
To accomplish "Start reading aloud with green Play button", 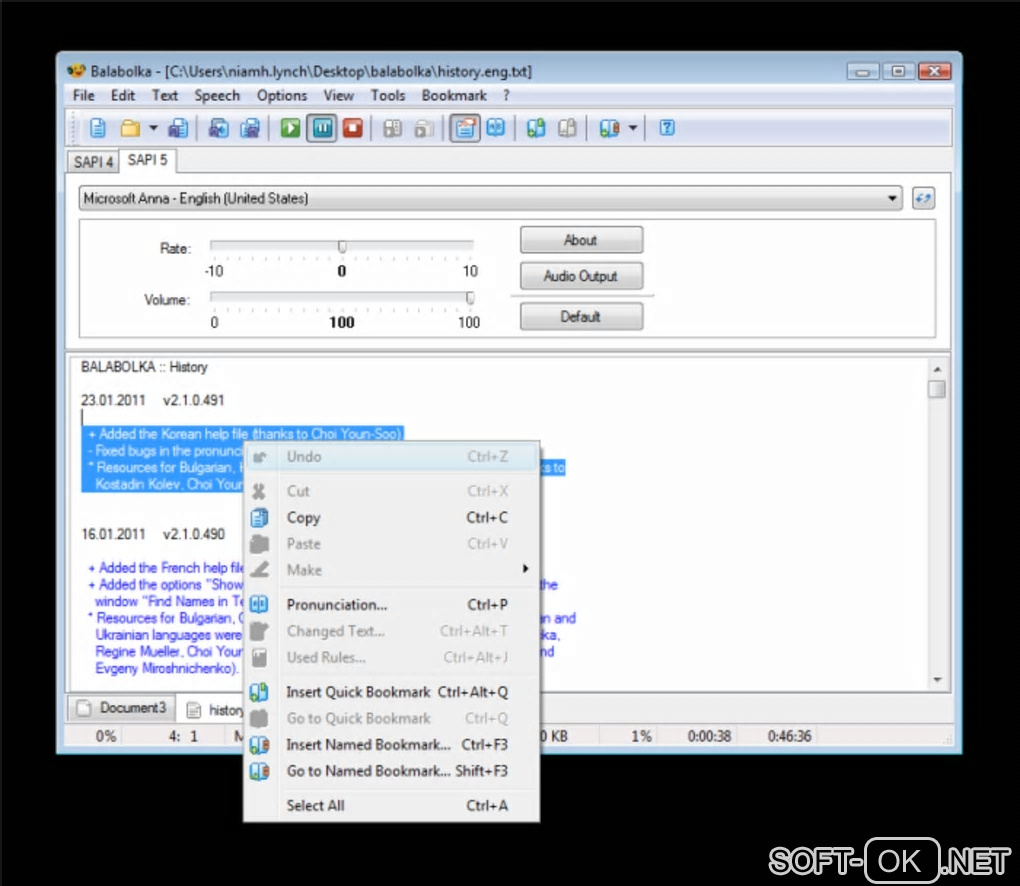I will pos(290,128).
